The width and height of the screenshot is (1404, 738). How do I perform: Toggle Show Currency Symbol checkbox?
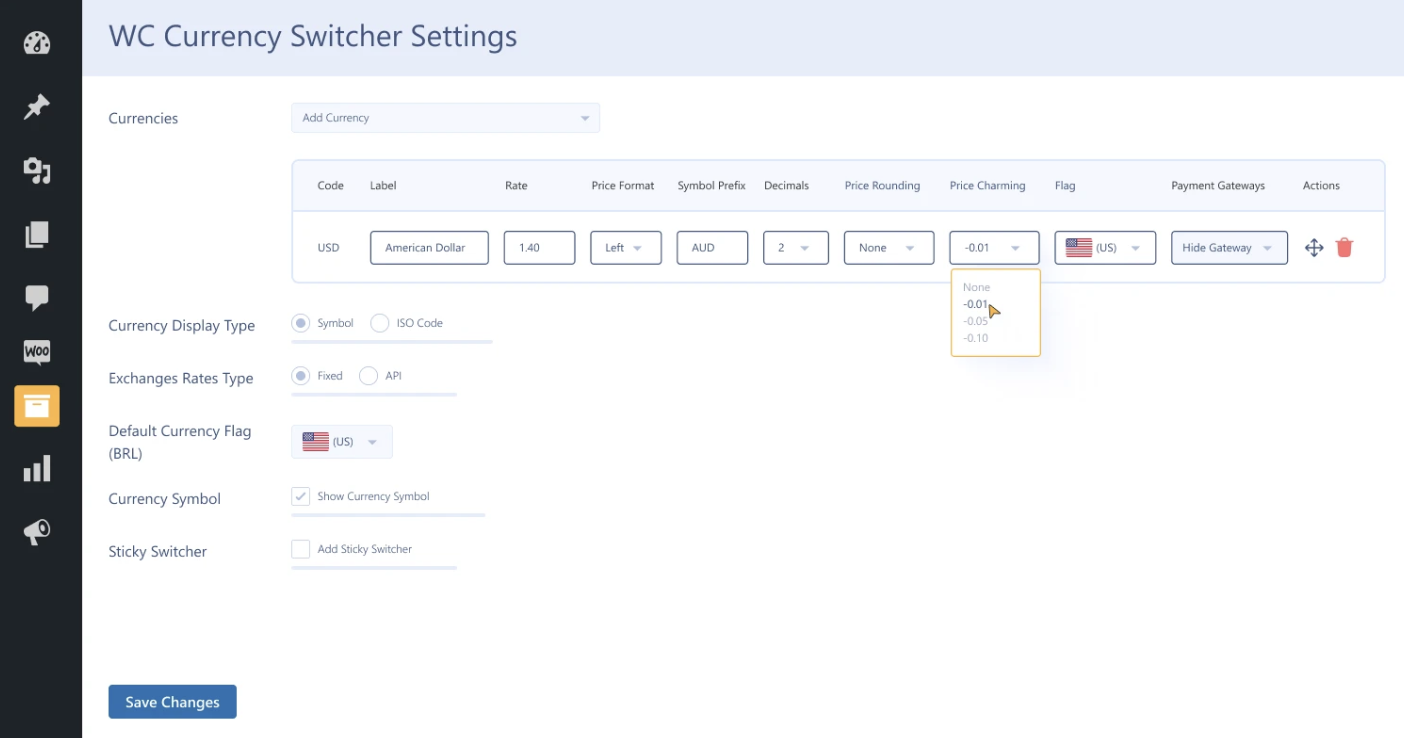(300, 496)
